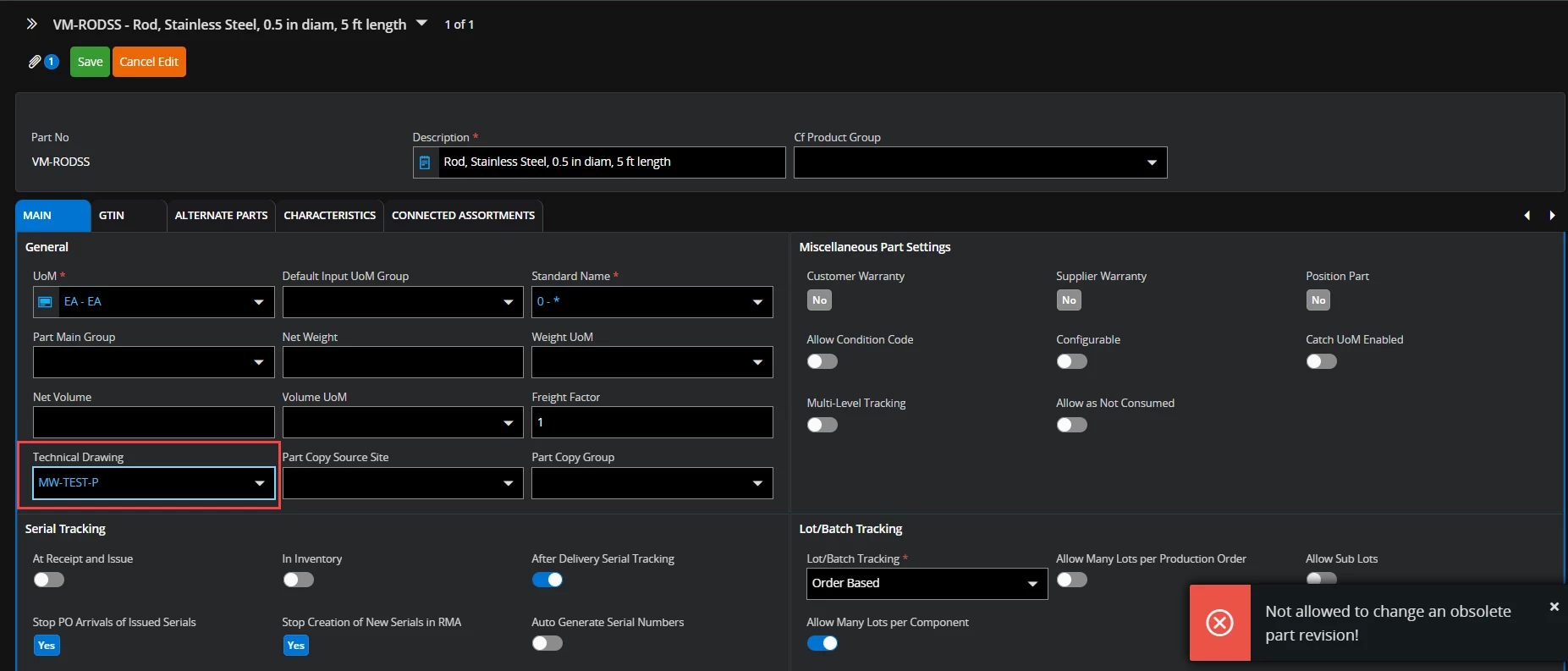Click into the Net Weight field

[402, 362]
